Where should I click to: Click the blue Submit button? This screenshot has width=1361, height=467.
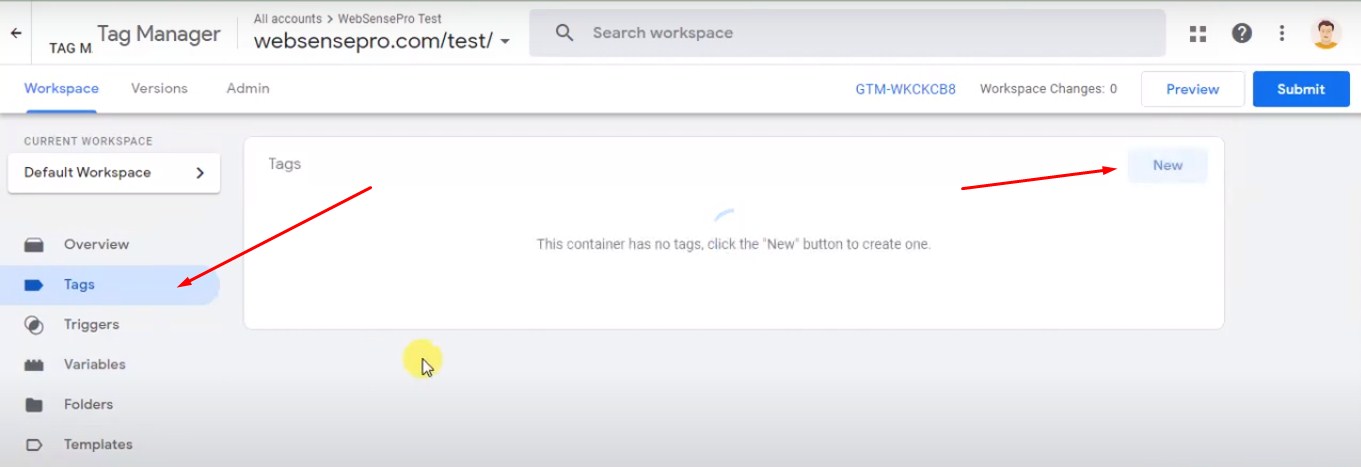pyautogui.click(x=1301, y=89)
